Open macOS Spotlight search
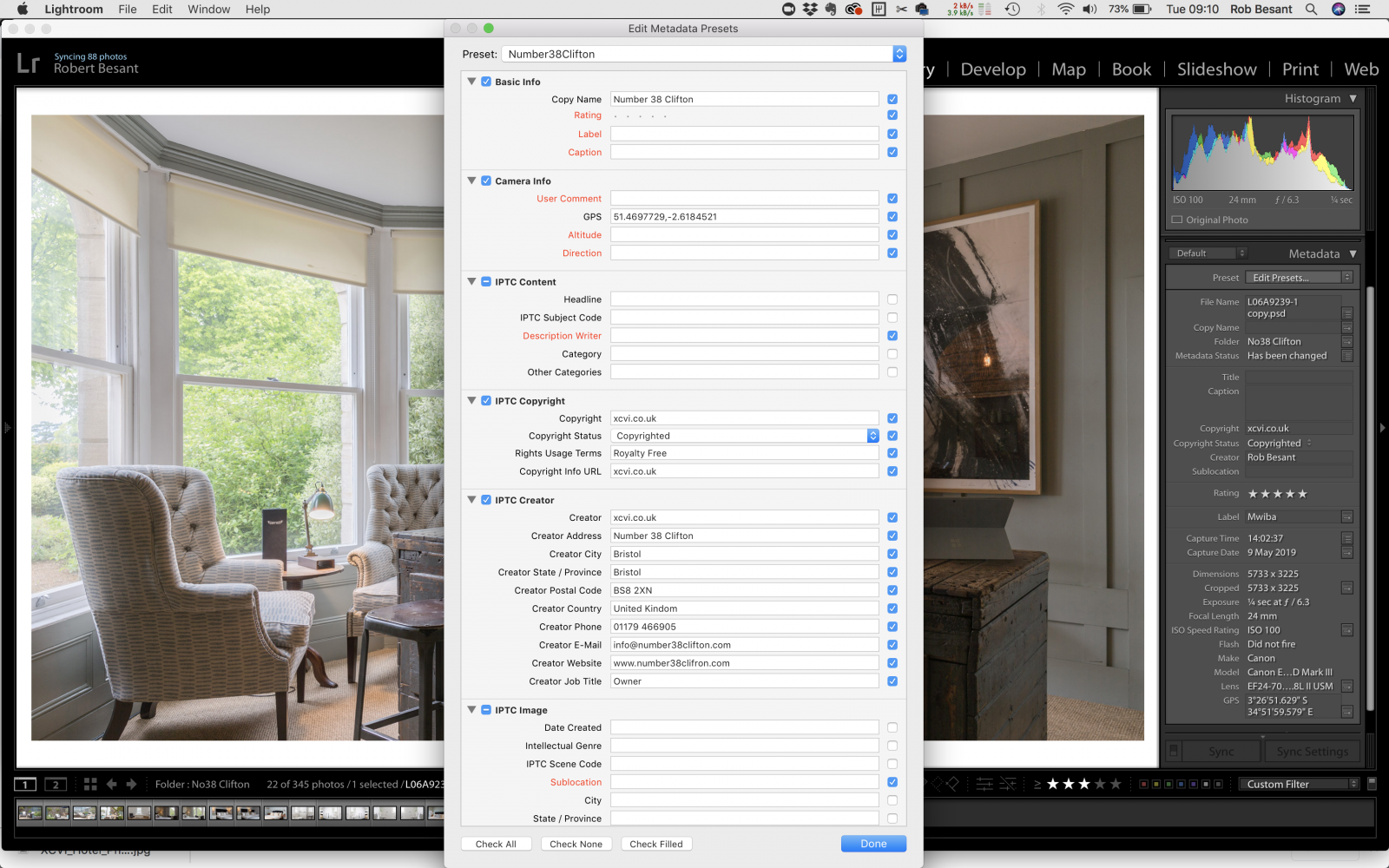This screenshot has height=868, width=1389. point(1312,9)
